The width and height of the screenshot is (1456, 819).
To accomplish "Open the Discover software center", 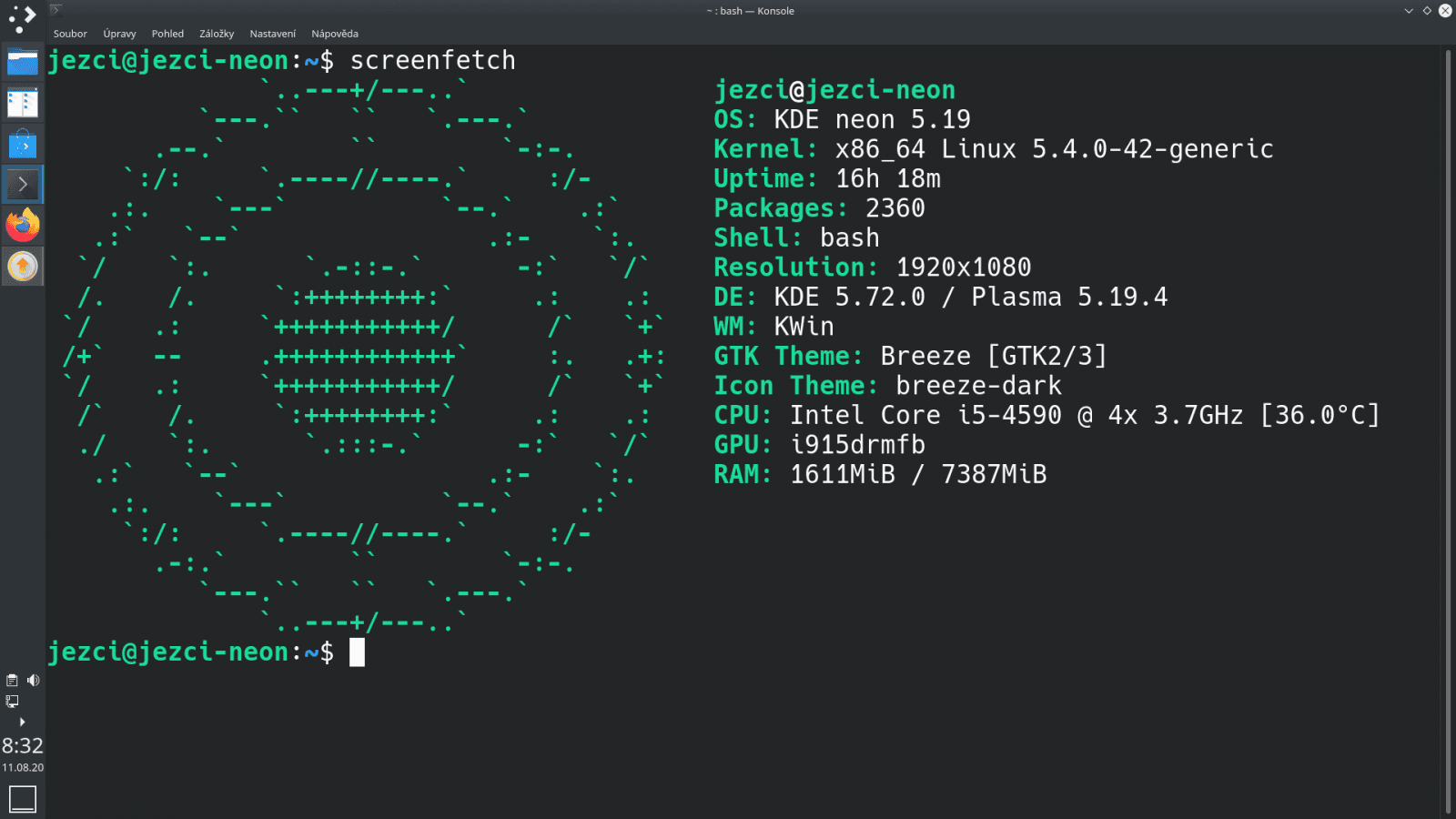I will click(x=22, y=145).
